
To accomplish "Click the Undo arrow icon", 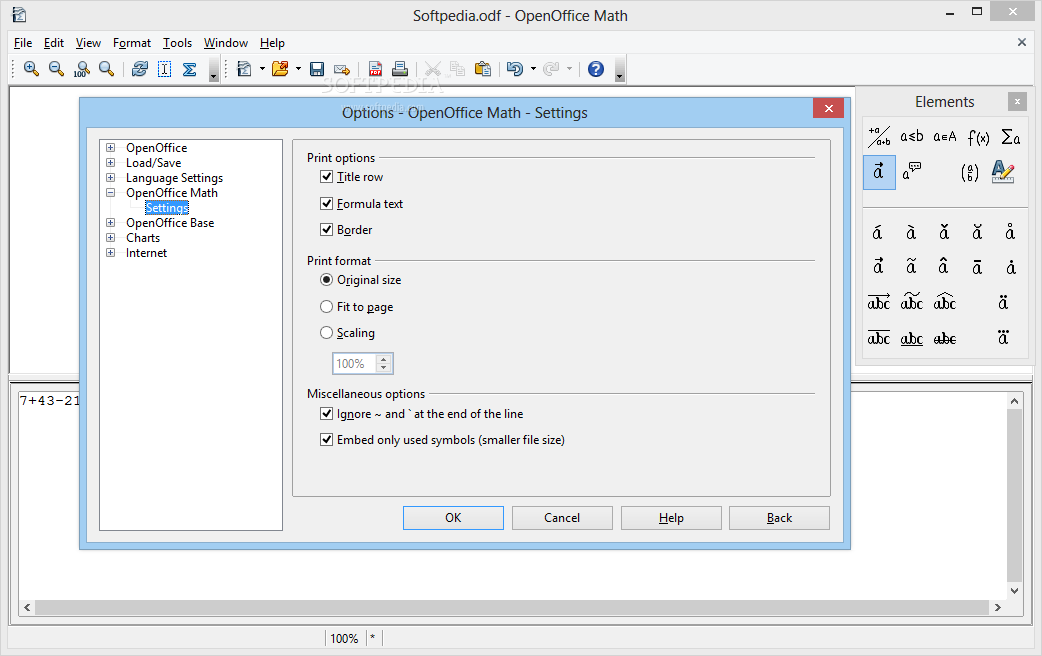I will pos(514,68).
